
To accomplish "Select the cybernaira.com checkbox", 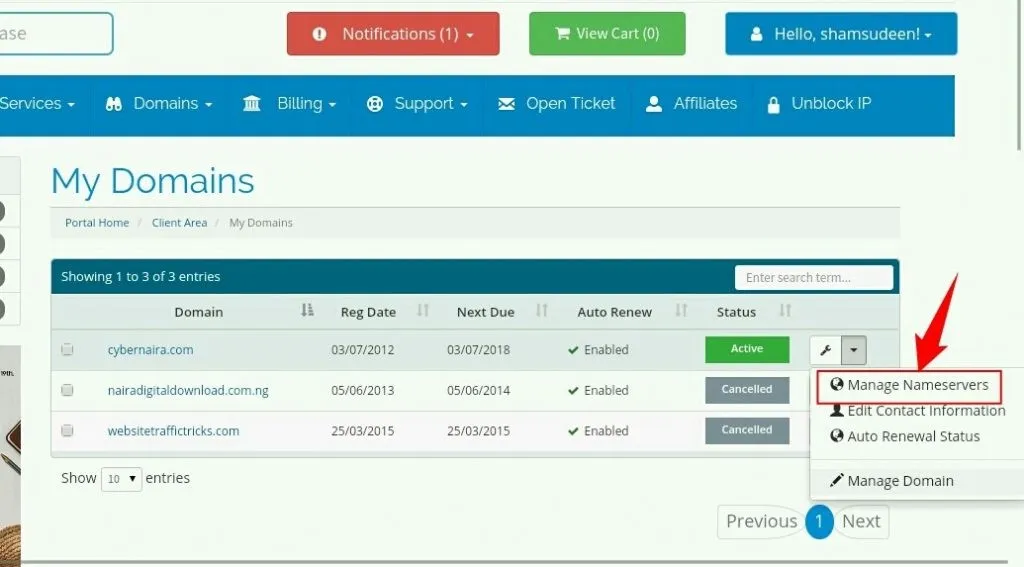I will coord(67,349).
